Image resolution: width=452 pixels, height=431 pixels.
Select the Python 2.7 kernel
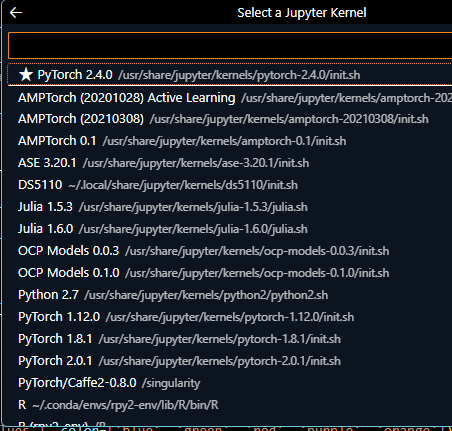[x=230, y=295]
